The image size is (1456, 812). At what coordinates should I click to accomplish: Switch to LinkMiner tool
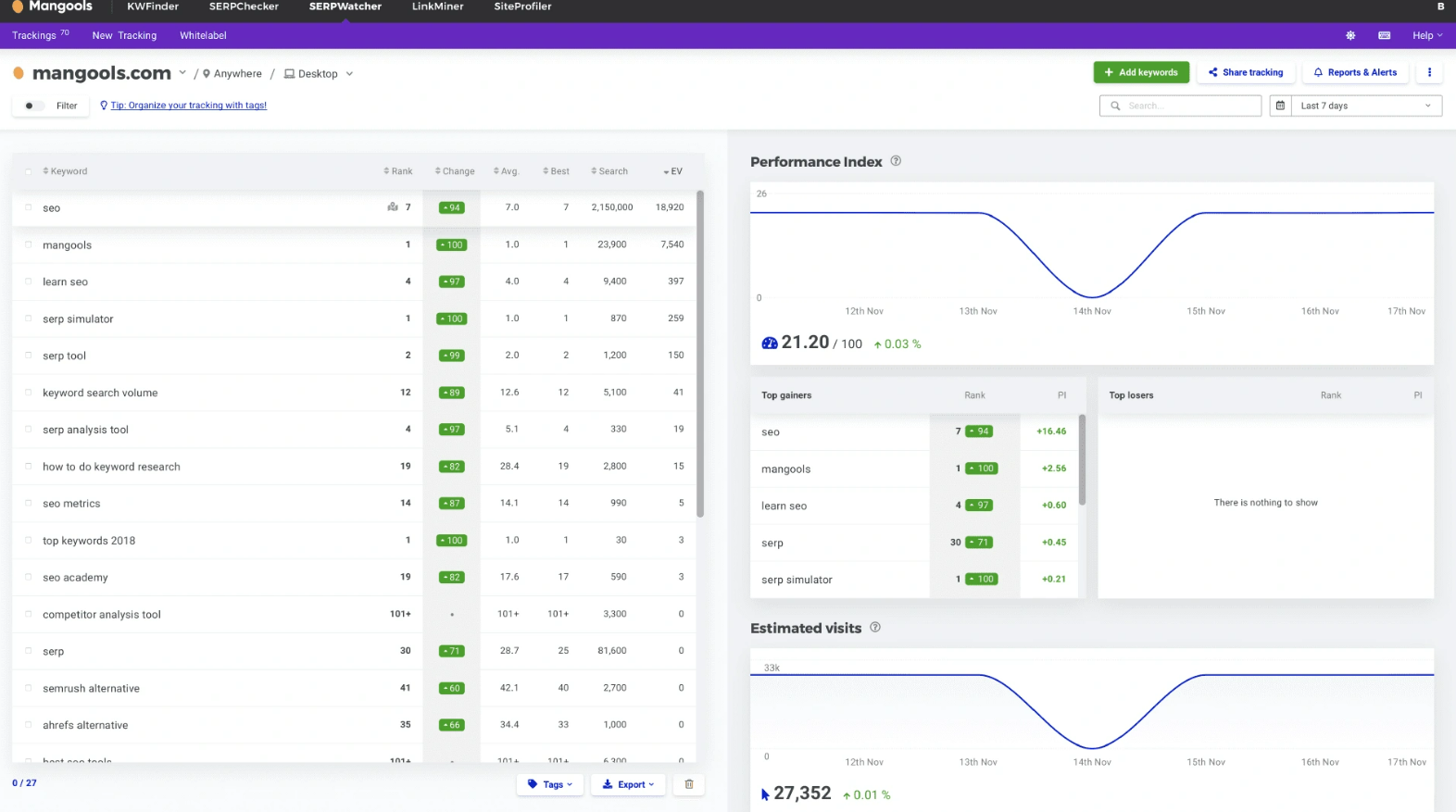437,6
